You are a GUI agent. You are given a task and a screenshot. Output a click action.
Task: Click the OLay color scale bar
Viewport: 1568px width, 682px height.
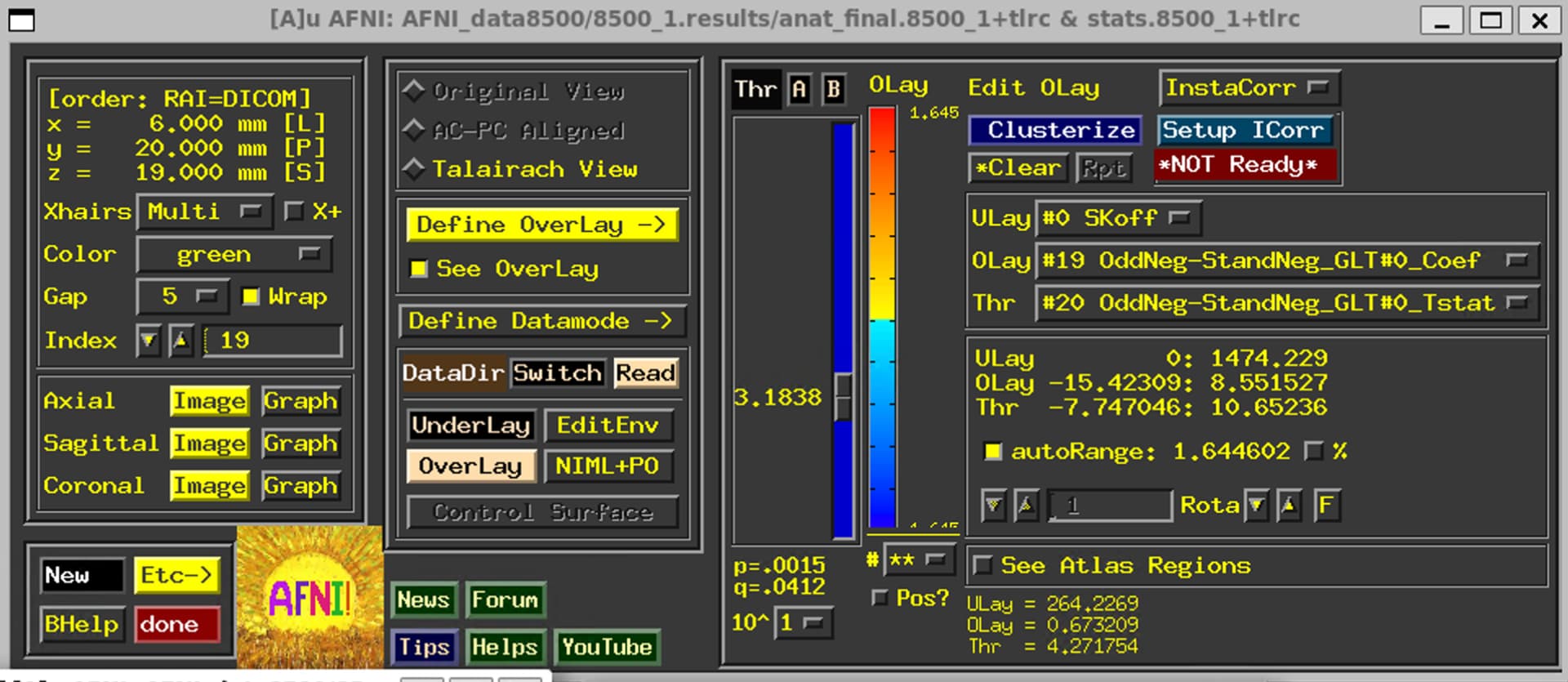coord(882,319)
